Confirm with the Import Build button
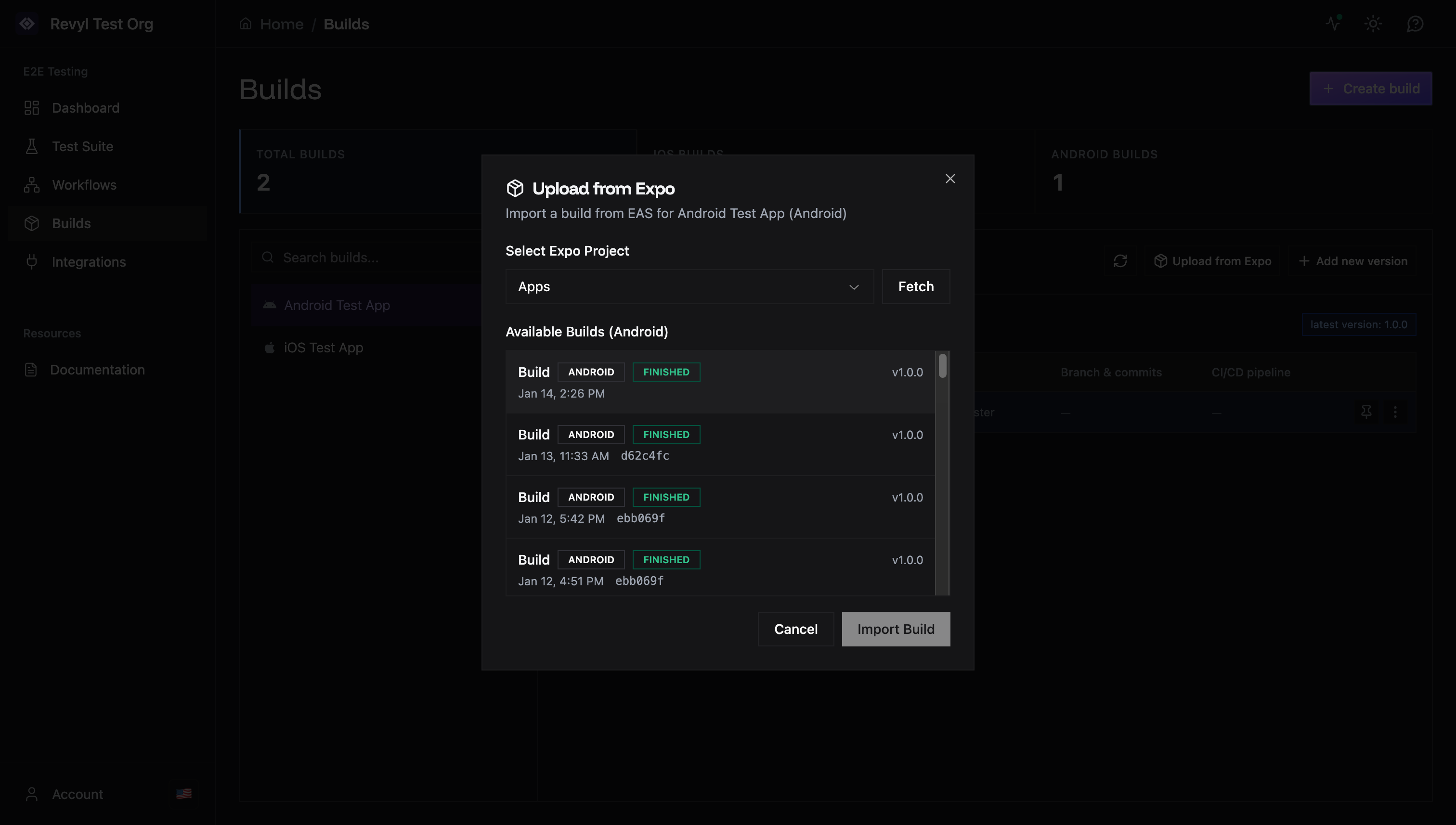This screenshot has width=1456, height=825. [x=896, y=629]
